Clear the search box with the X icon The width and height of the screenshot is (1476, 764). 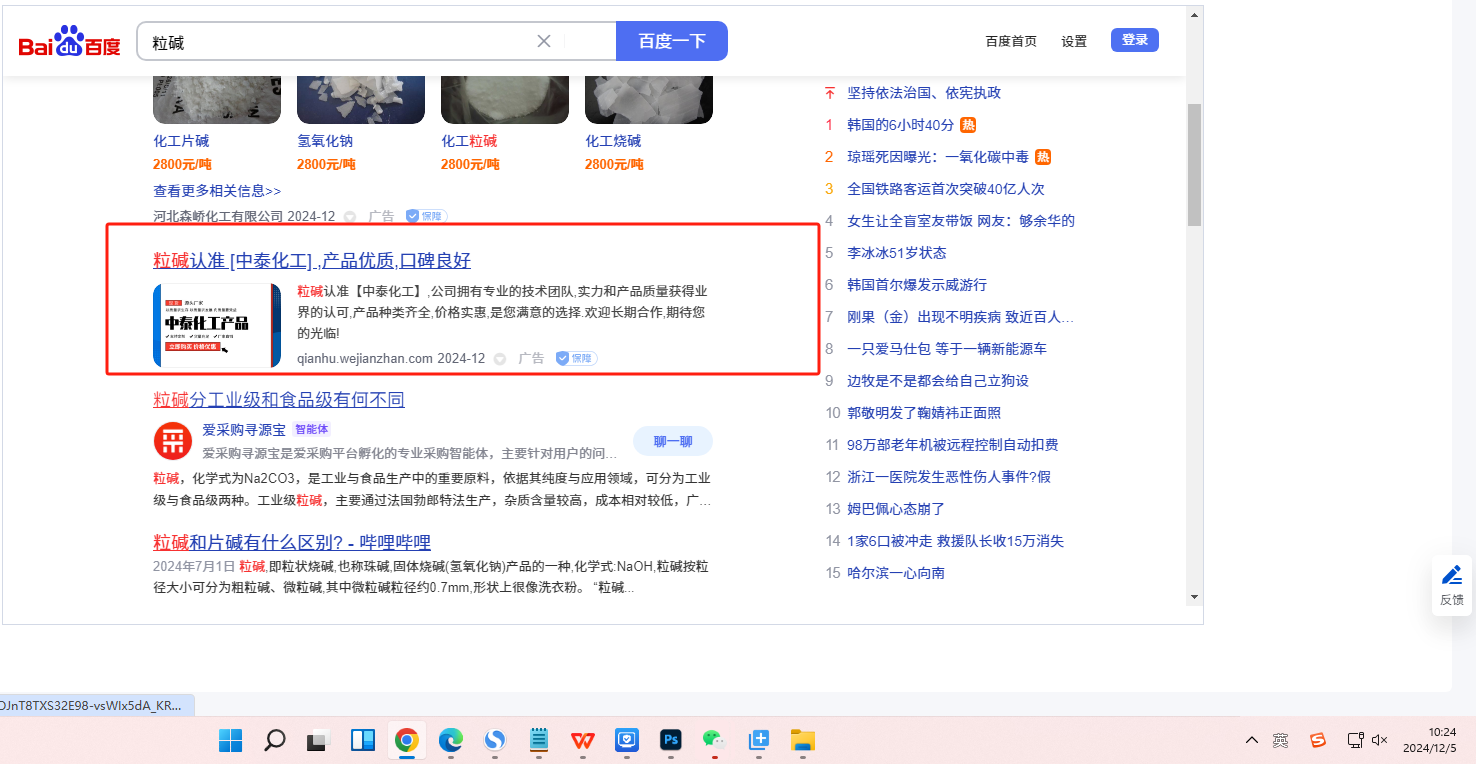click(544, 41)
